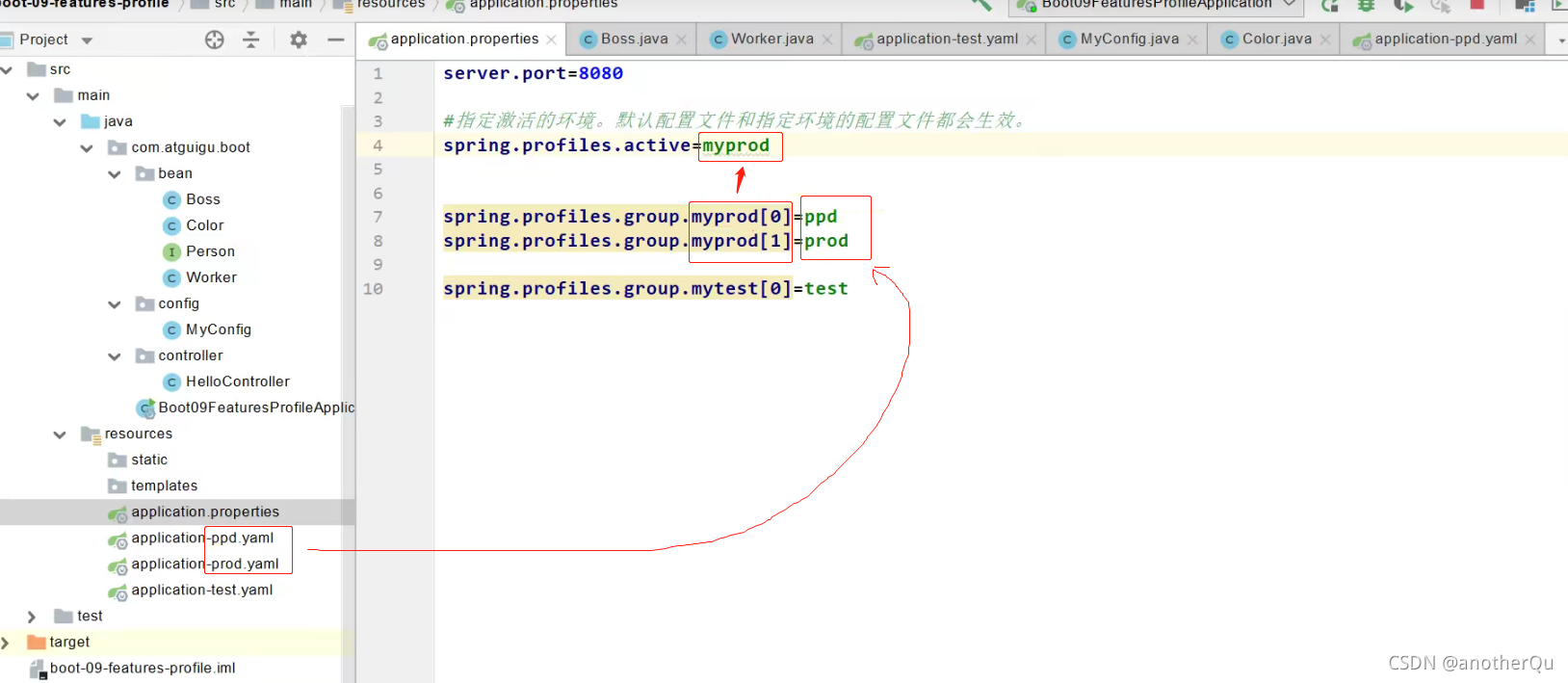Click spring.profiles.group.mytest[0]=test line
1568x683 pixels.
pos(645,288)
